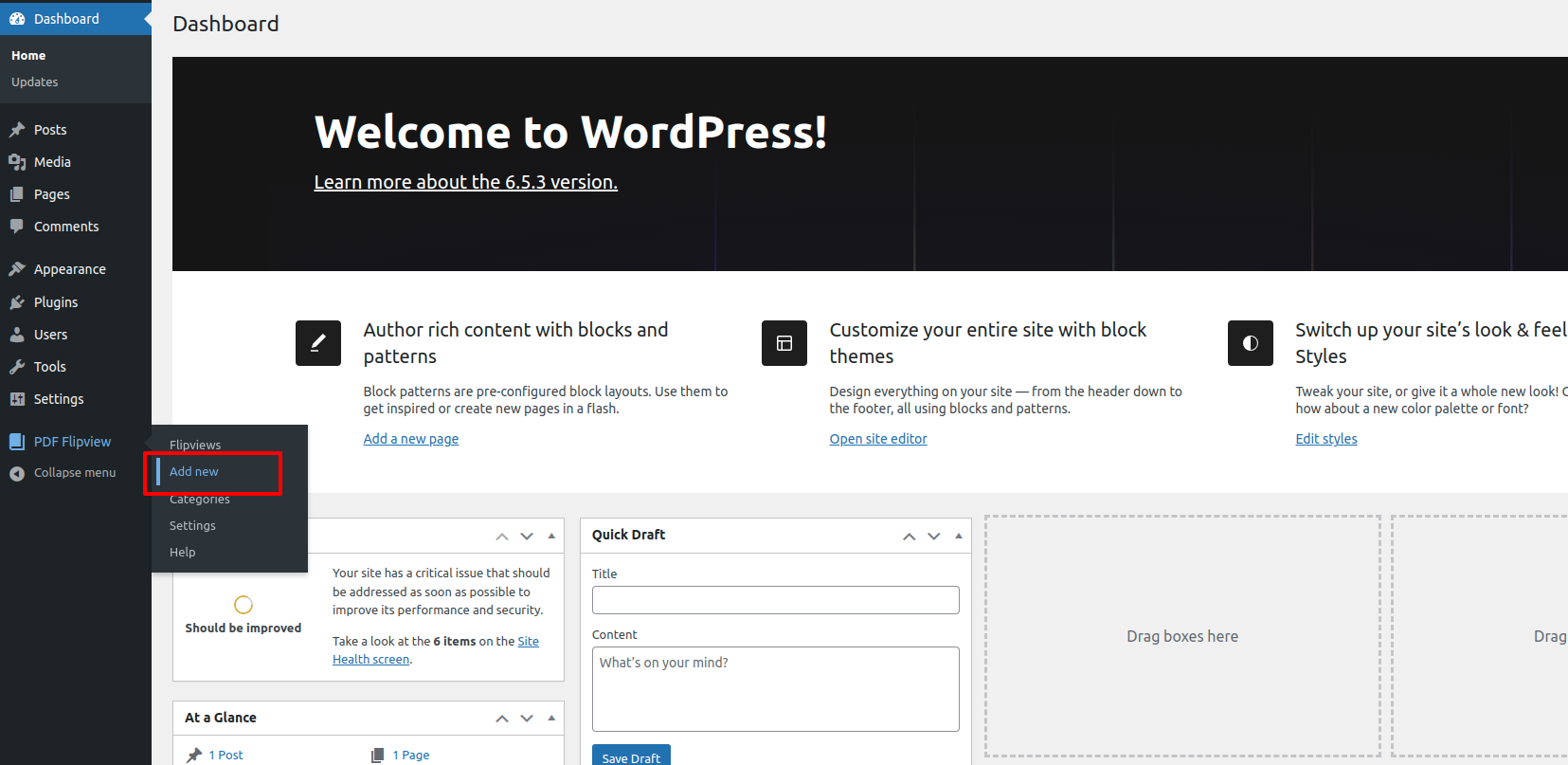
Task: Click the Posts pin icon in sidebar
Action: pyautogui.click(x=17, y=130)
